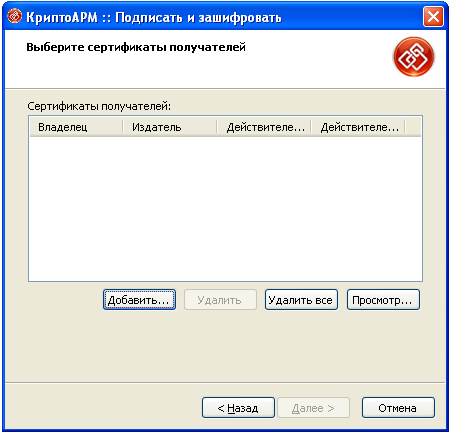
Task: Click the red КриптоАРМ chain-link logo
Action: [x=414, y=57]
